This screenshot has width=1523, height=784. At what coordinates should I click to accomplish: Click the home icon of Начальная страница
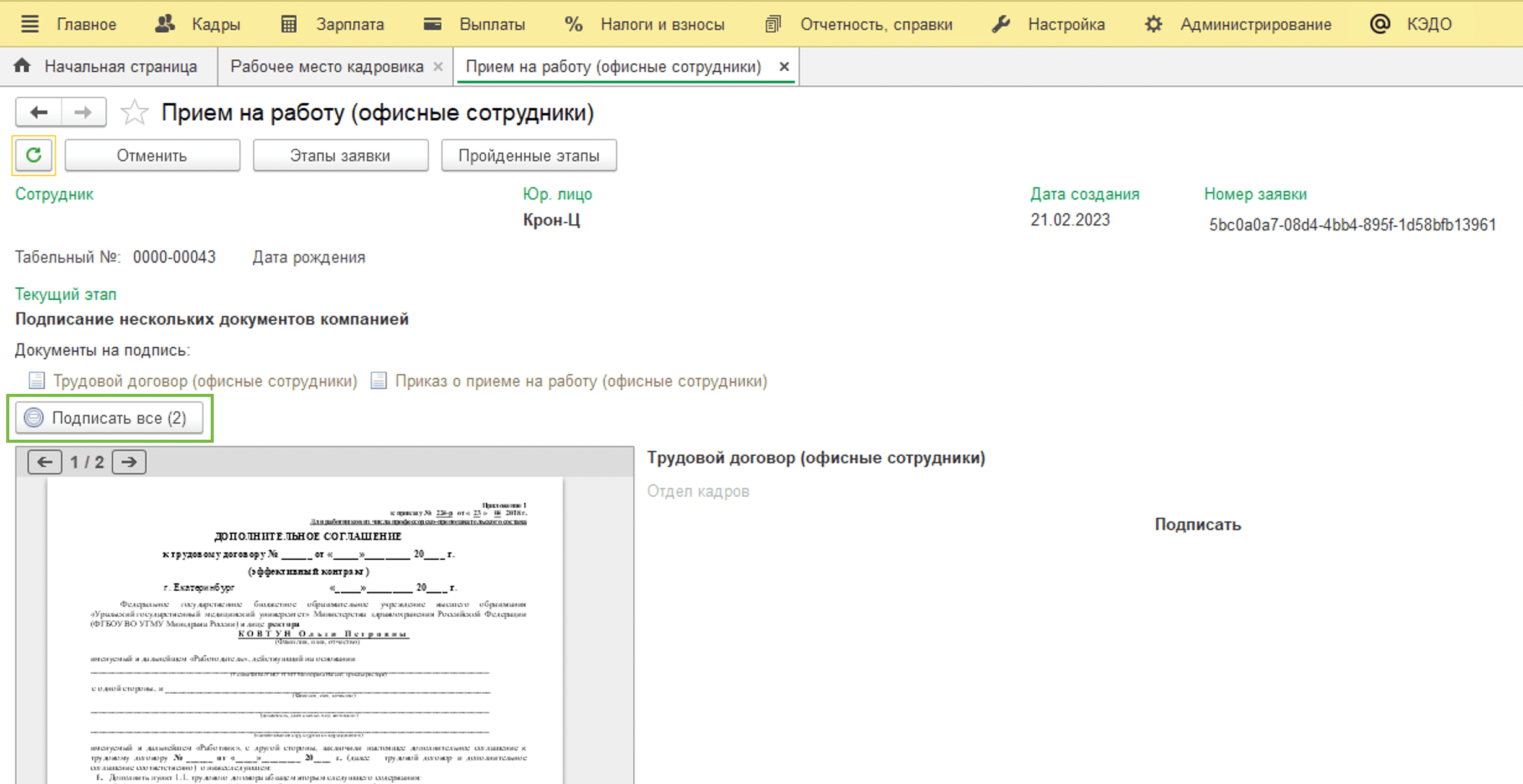22,66
